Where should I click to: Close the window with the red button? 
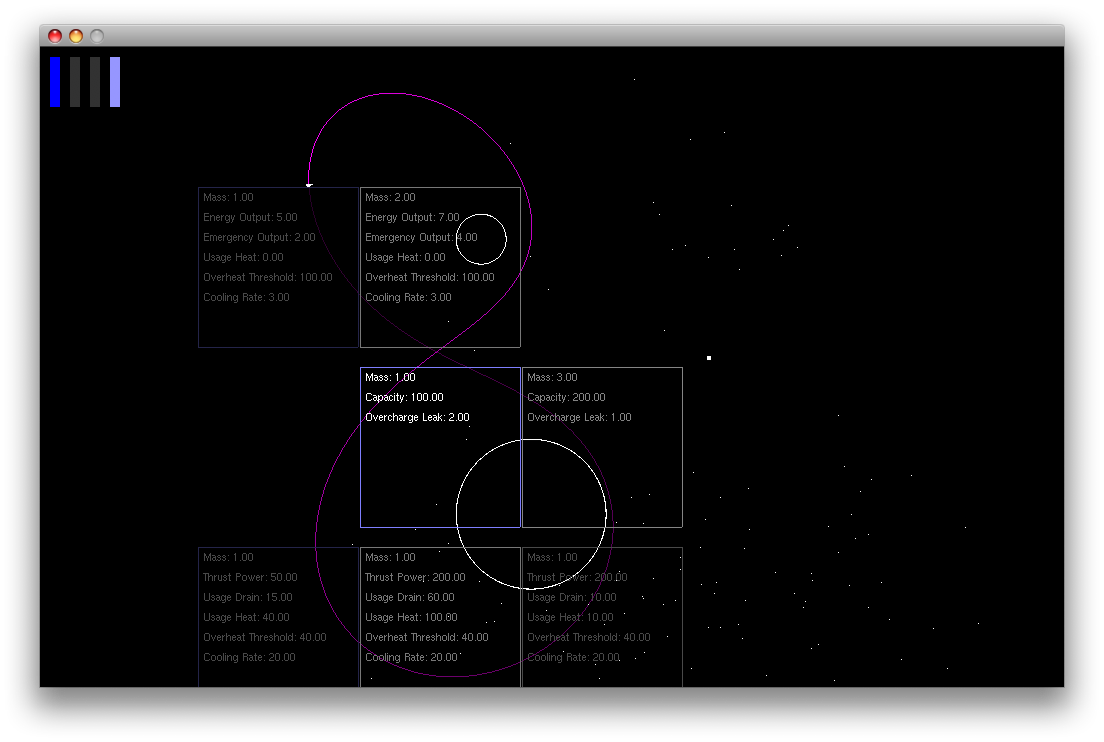[55, 36]
